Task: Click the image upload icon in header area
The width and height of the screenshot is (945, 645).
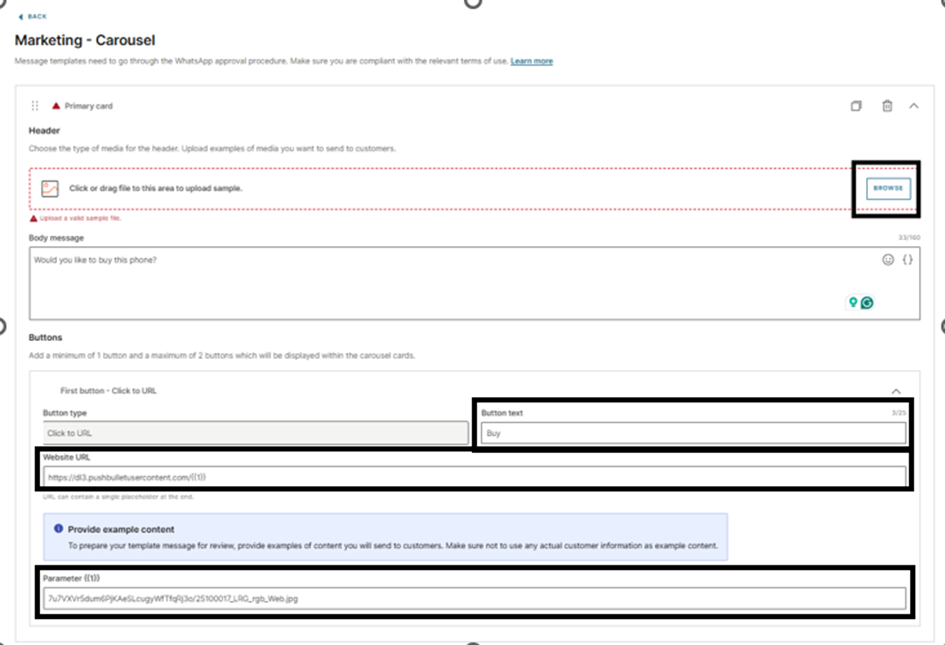Action: 50,188
